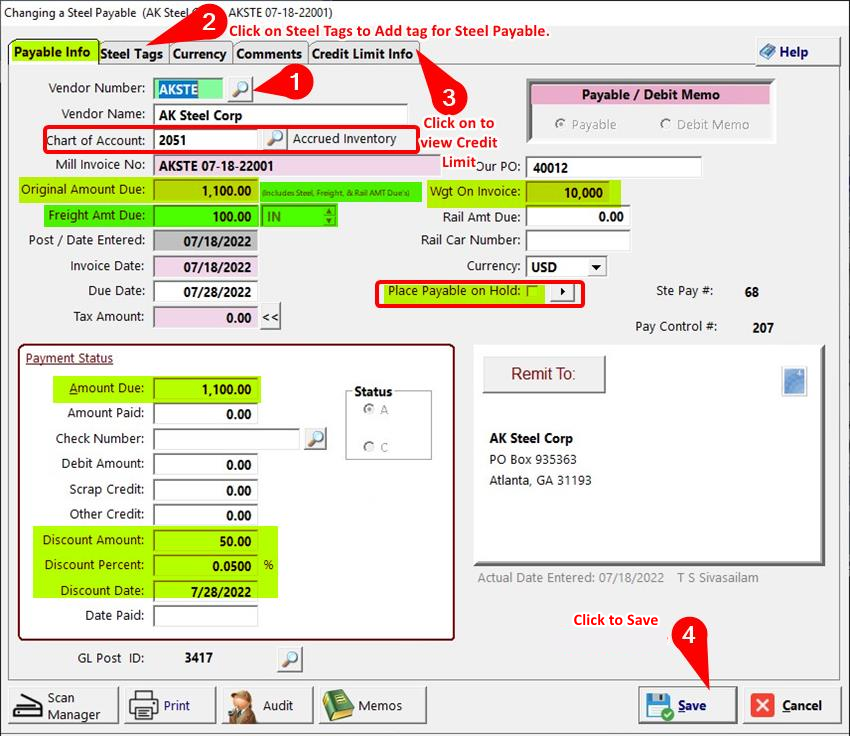Select status C radio button
Image resolution: width=850 pixels, height=736 pixels.
tap(369, 447)
